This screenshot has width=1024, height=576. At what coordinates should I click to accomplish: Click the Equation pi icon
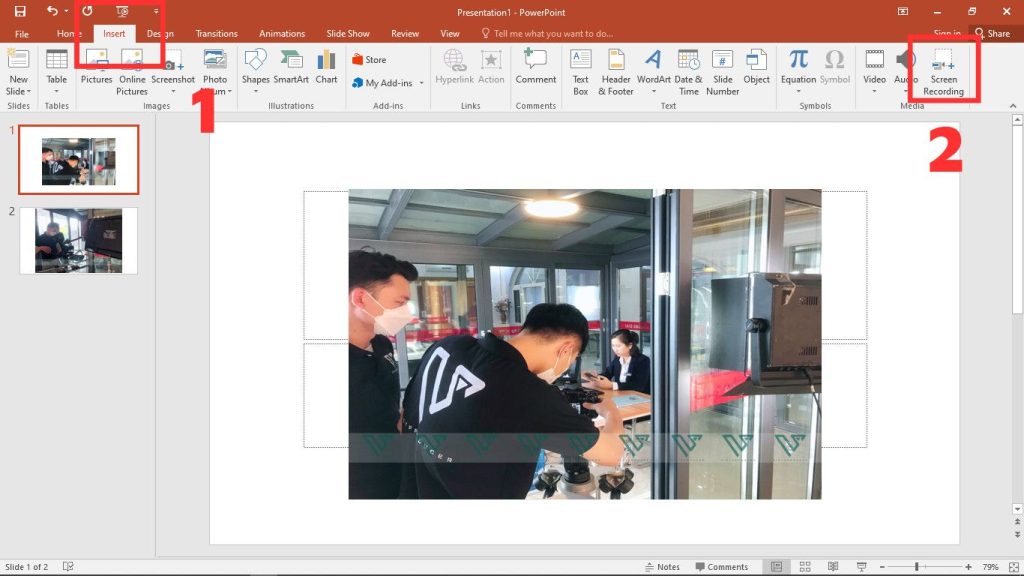pyautogui.click(x=798, y=60)
